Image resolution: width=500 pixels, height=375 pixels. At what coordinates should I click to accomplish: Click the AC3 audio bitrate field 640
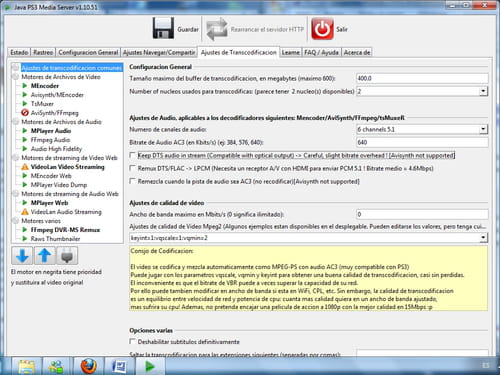[x=422, y=142]
